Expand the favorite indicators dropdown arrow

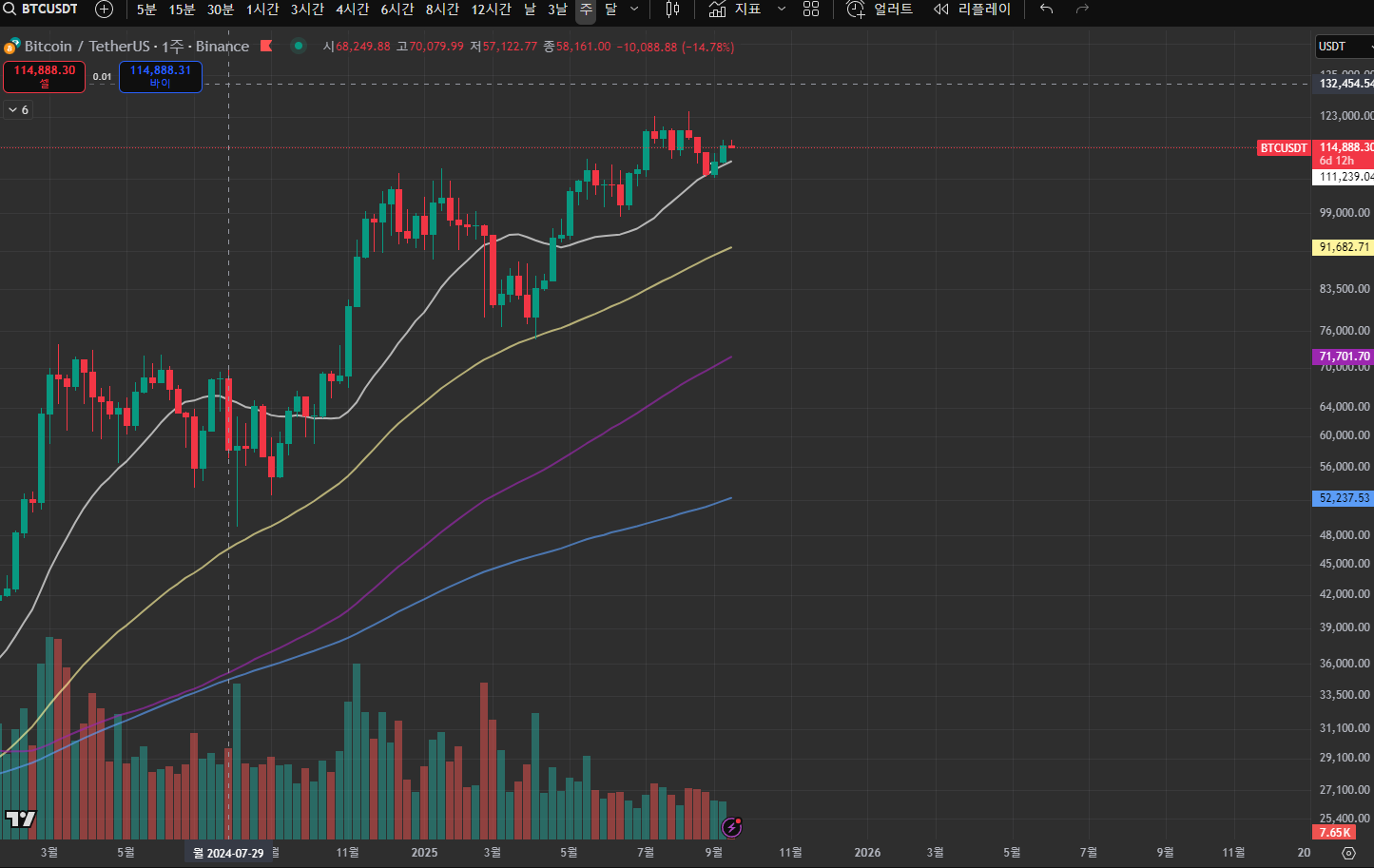click(782, 10)
